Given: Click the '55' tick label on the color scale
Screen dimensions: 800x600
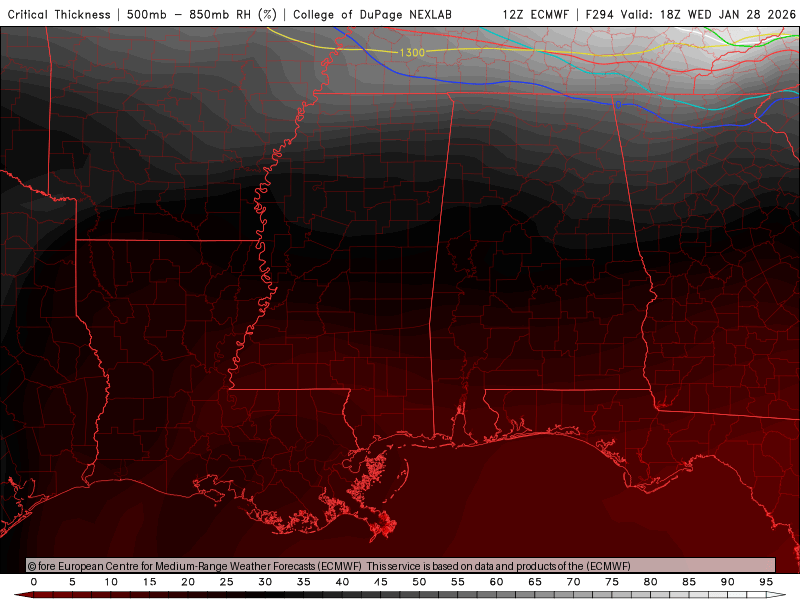Looking at the screenshot, I should [458, 582].
